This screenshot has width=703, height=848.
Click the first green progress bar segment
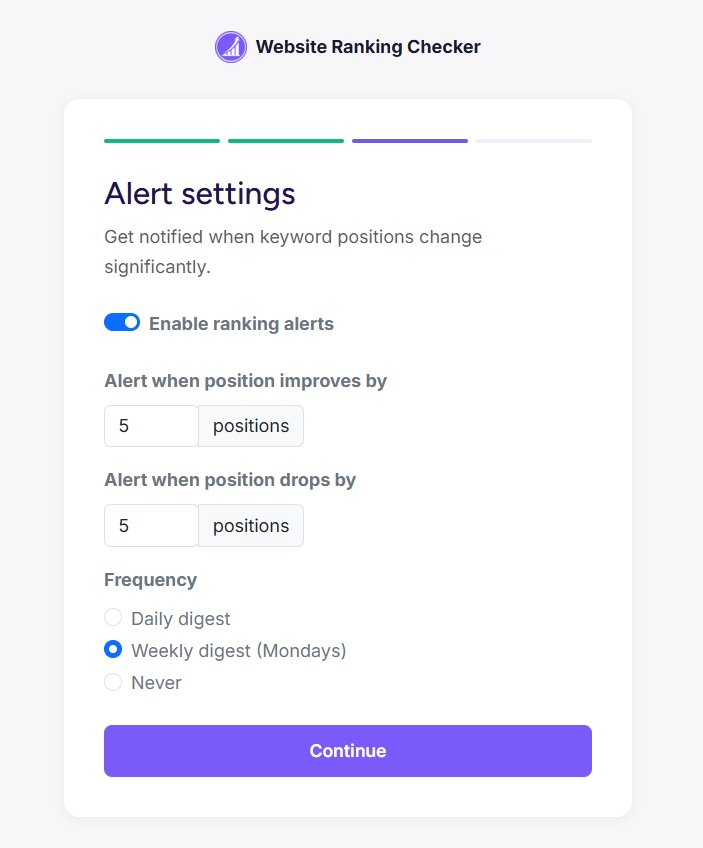coord(161,140)
